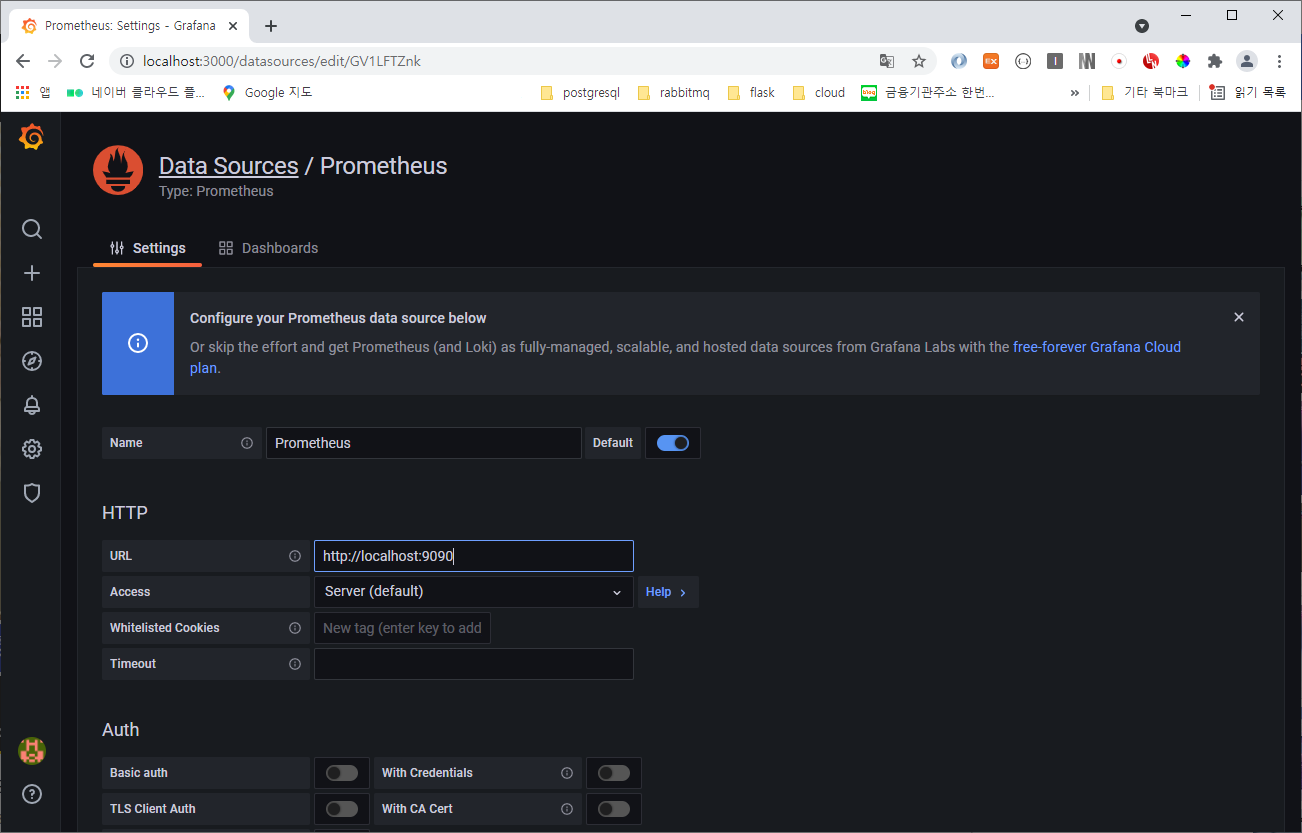Open a new browser tab
Image resolution: width=1302 pixels, height=833 pixels.
pos(271,26)
